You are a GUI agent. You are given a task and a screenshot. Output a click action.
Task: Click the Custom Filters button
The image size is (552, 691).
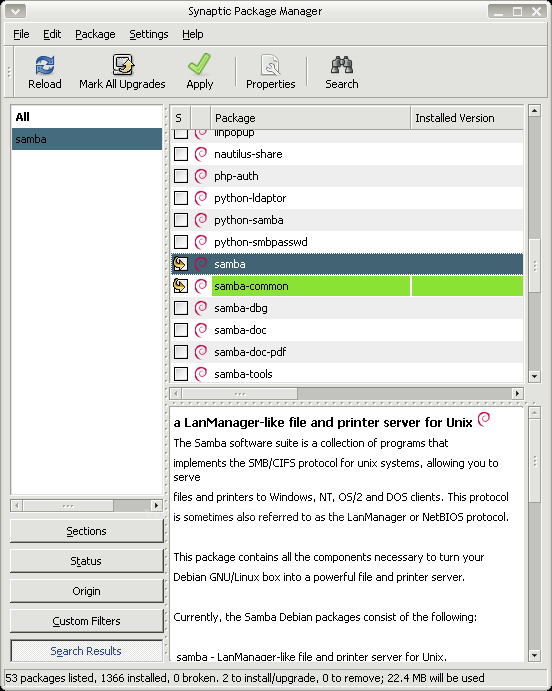point(86,621)
